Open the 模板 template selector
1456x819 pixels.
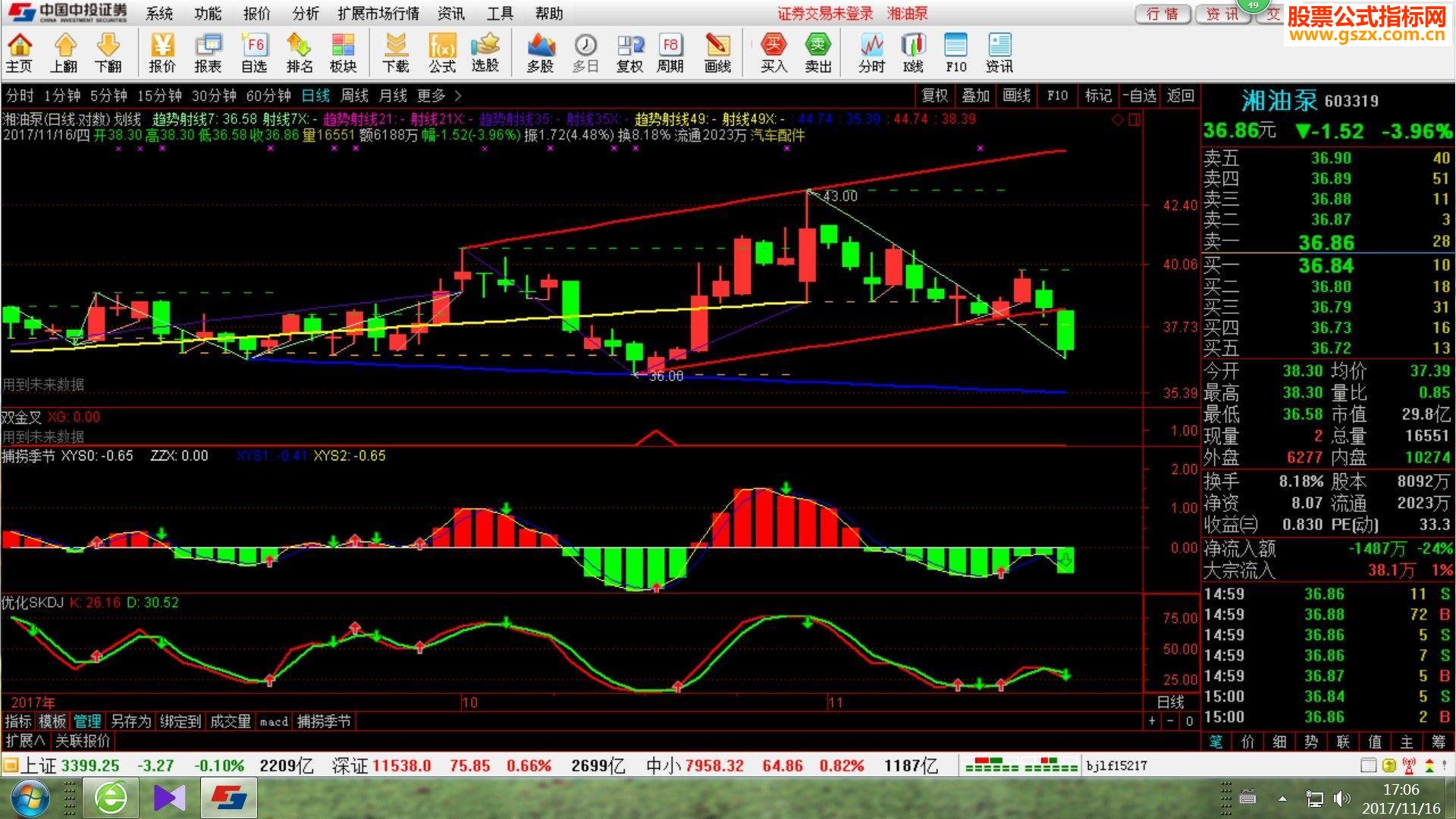coord(52,721)
